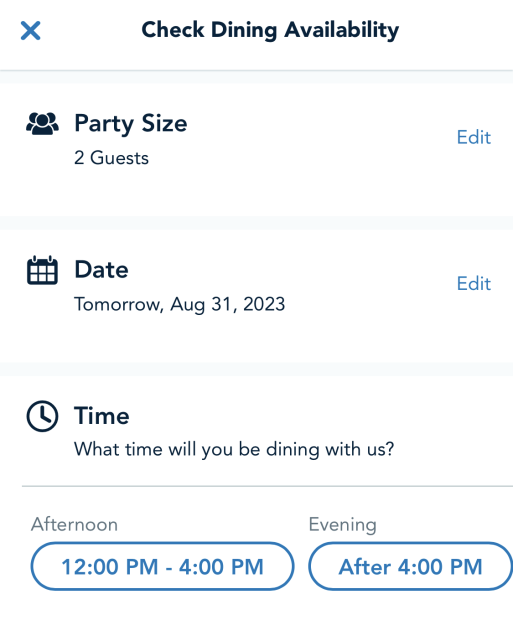Tap the Party Size guests icon
513x625 pixels.
click(x=42, y=124)
